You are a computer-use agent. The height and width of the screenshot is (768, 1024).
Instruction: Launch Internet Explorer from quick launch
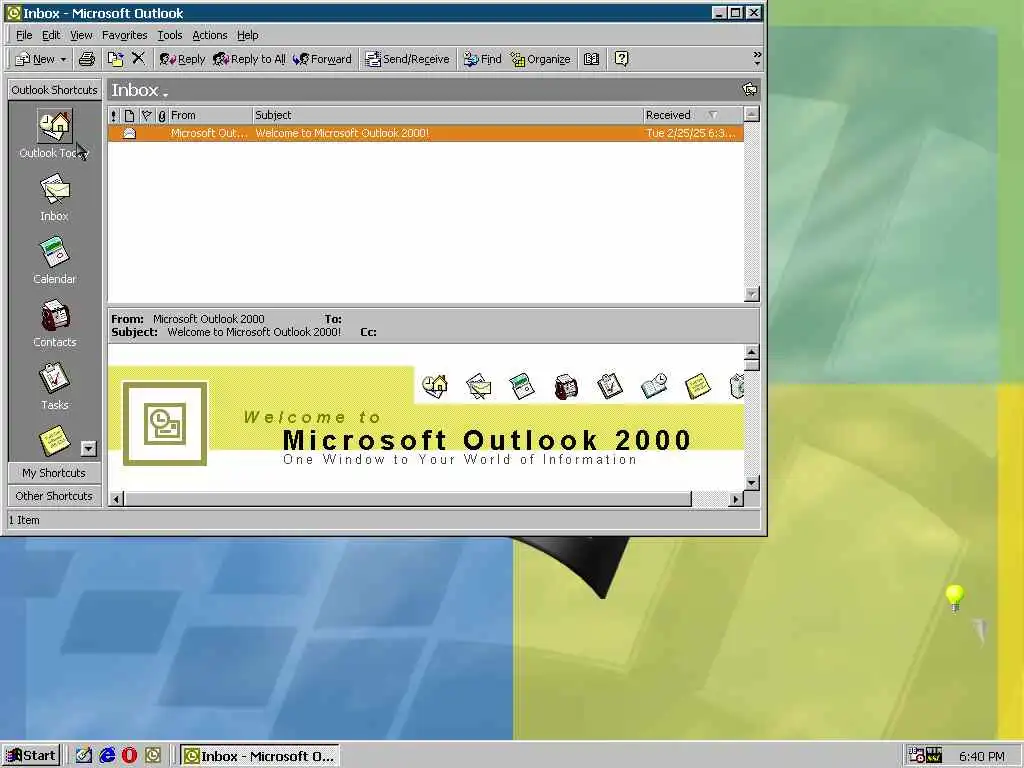107,756
